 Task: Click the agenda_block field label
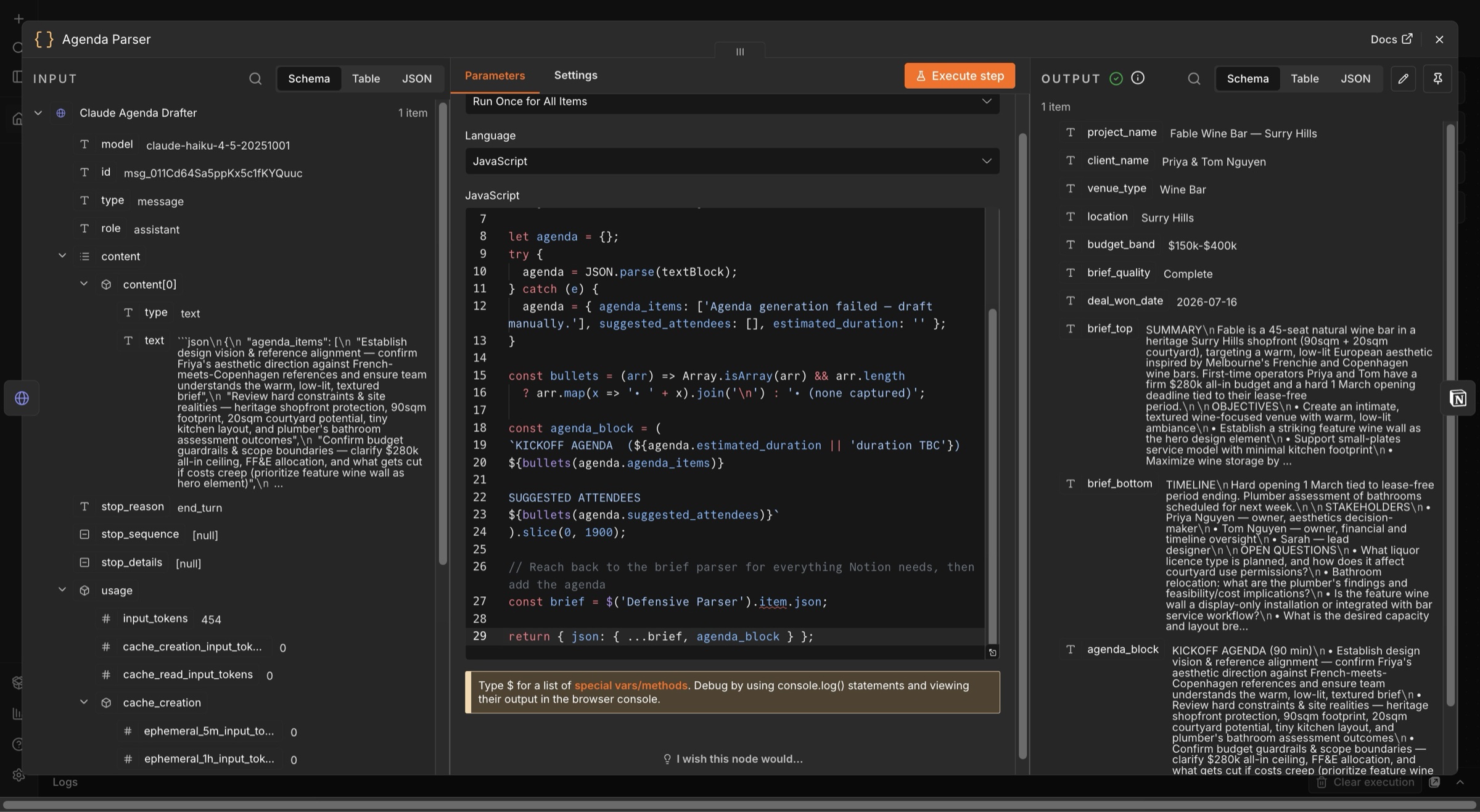[x=1122, y=650]
